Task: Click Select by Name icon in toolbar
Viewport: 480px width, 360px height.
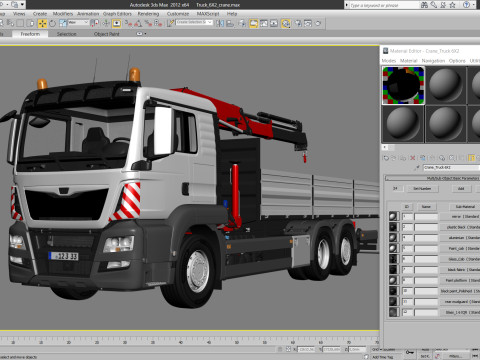Action: [x=10, y=23]
